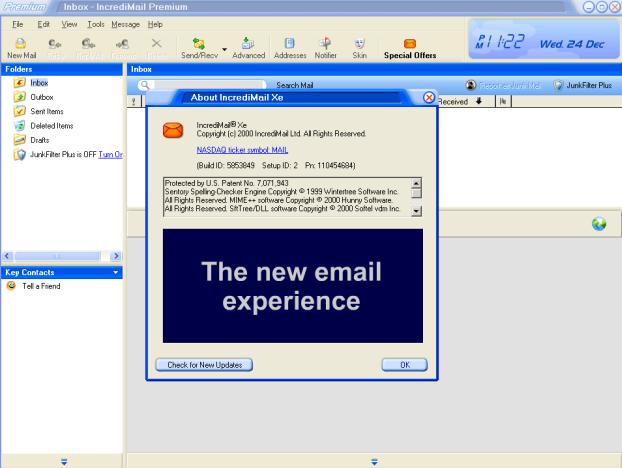Screen dimensions: 622x468
Task: Select the Deleted Items folder
Action: [x=52, y=126]
